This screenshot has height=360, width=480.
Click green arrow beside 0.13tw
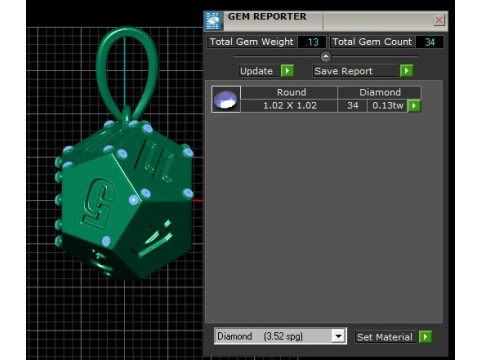(414, 106)
